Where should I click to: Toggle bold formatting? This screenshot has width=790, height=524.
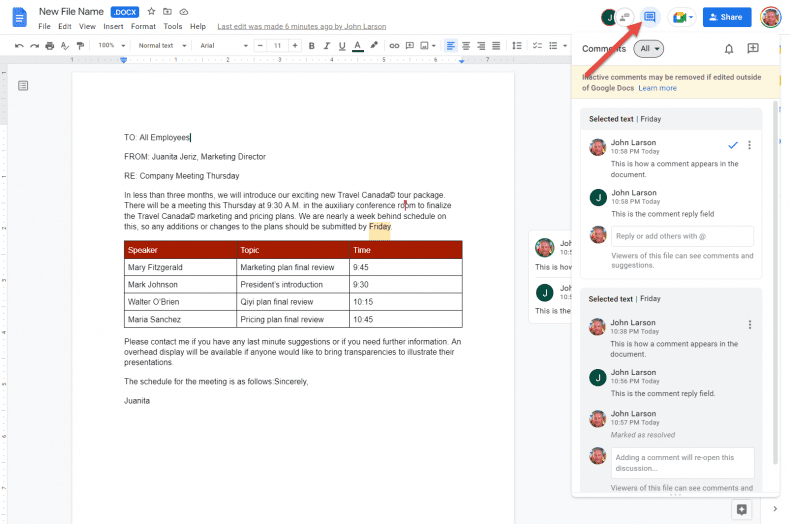[x=312, y=45]
